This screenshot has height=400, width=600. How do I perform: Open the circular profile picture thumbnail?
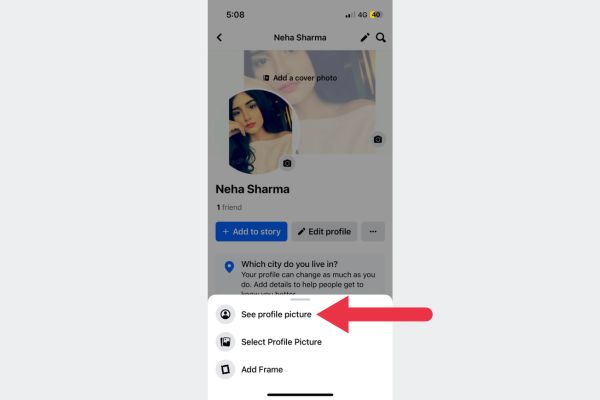[260, 131]
